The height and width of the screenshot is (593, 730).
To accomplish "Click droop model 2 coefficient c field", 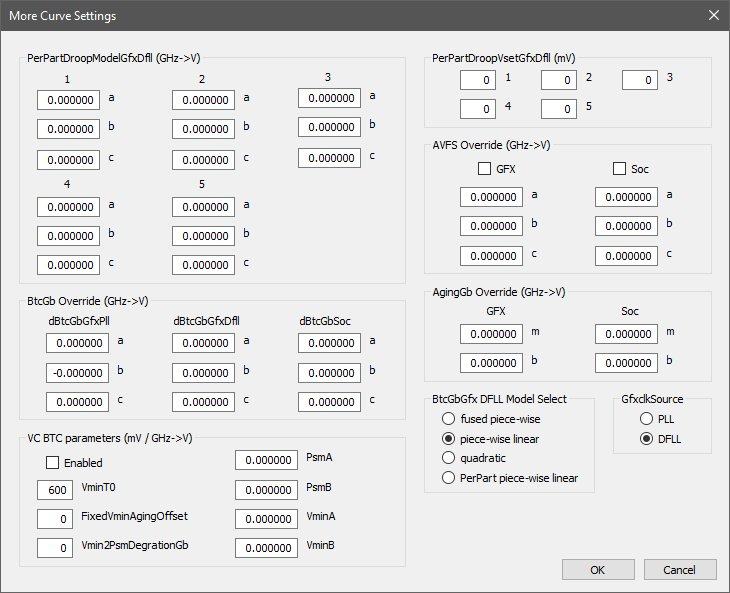I will [x=203, y=160].
